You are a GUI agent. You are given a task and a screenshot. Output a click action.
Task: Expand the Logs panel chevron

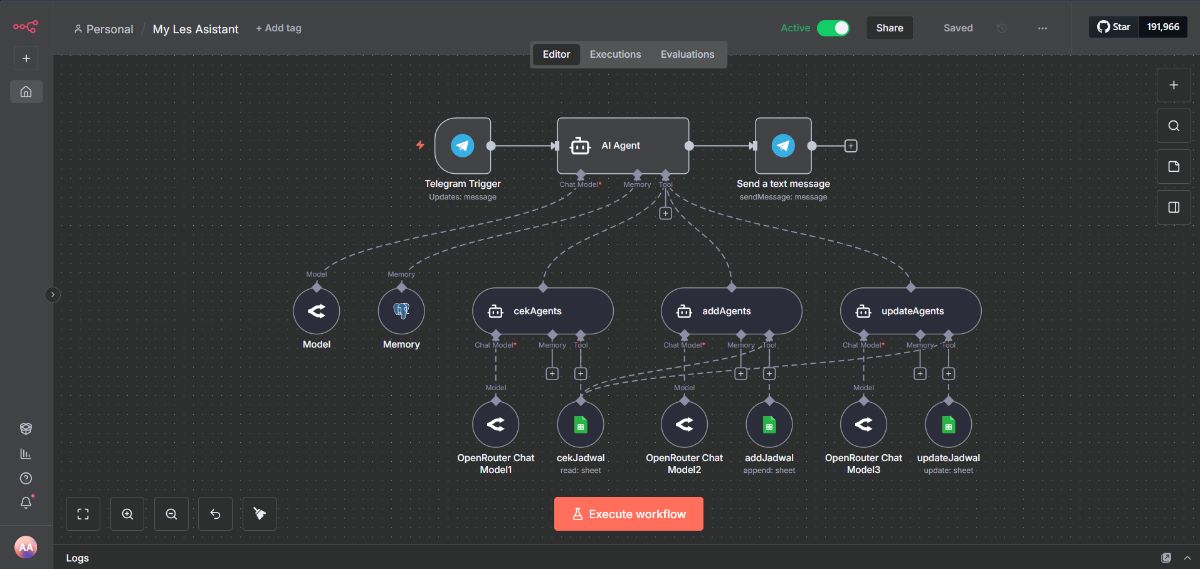click(1187, 558)
